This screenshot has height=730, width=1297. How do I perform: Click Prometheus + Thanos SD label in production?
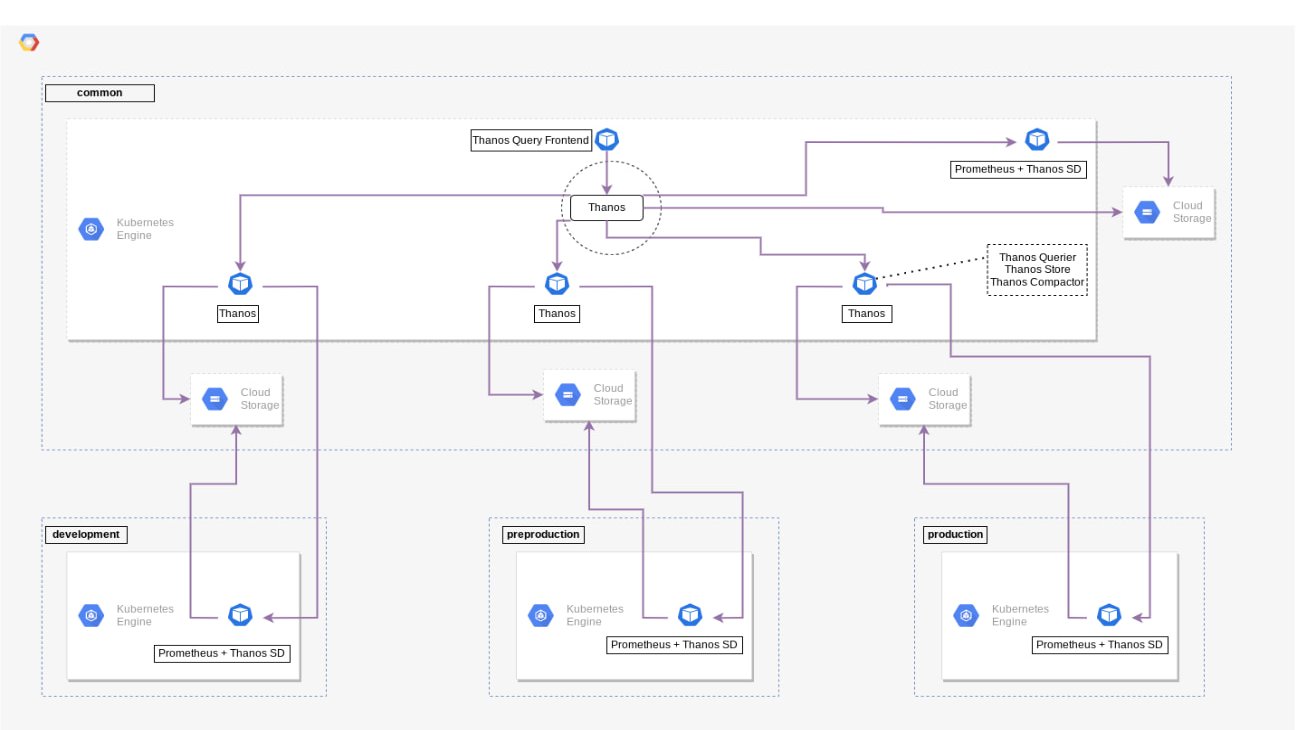(x=1100, y=645)
